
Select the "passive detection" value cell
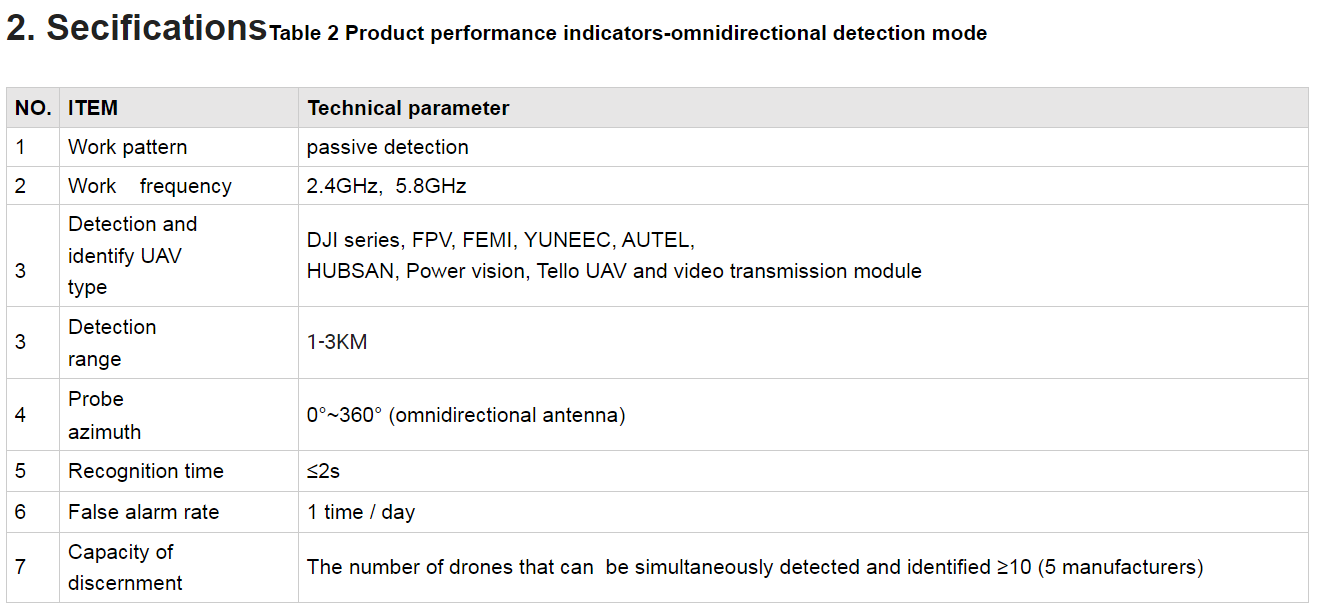click(388, 147)
